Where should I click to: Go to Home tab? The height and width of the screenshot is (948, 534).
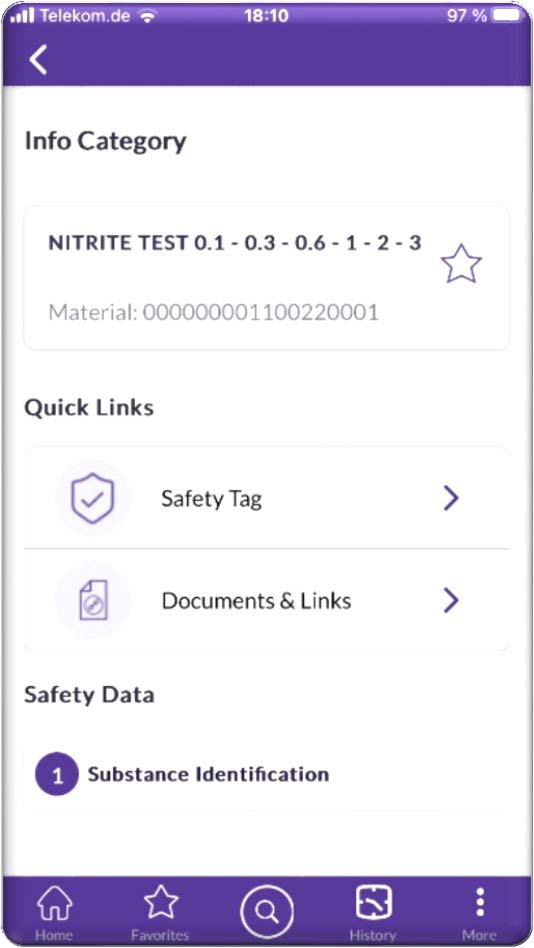54,912
